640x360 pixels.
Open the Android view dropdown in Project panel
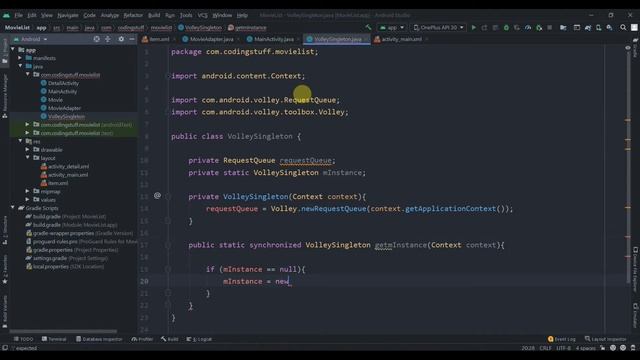[31, 39]
